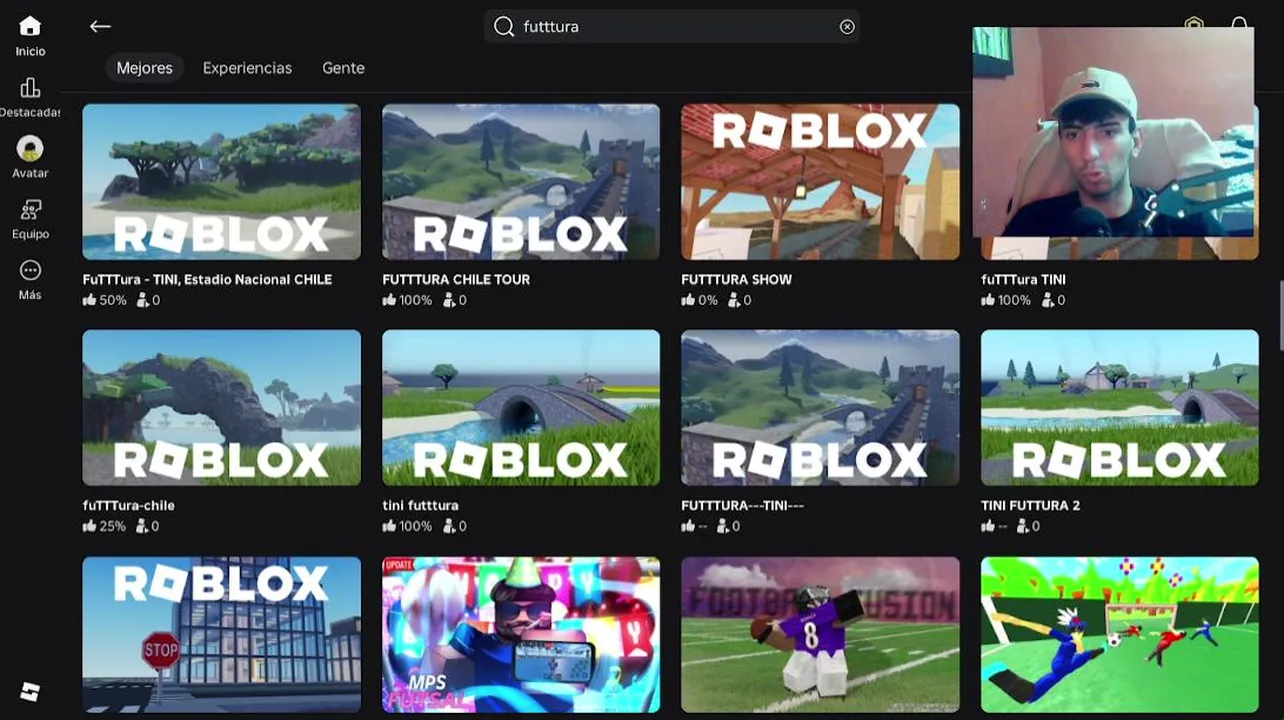Open FUTTTURA---TINI--- thumbnail
The width and height of the screenshot is (1284, 720).
click(x=820, y=408)
